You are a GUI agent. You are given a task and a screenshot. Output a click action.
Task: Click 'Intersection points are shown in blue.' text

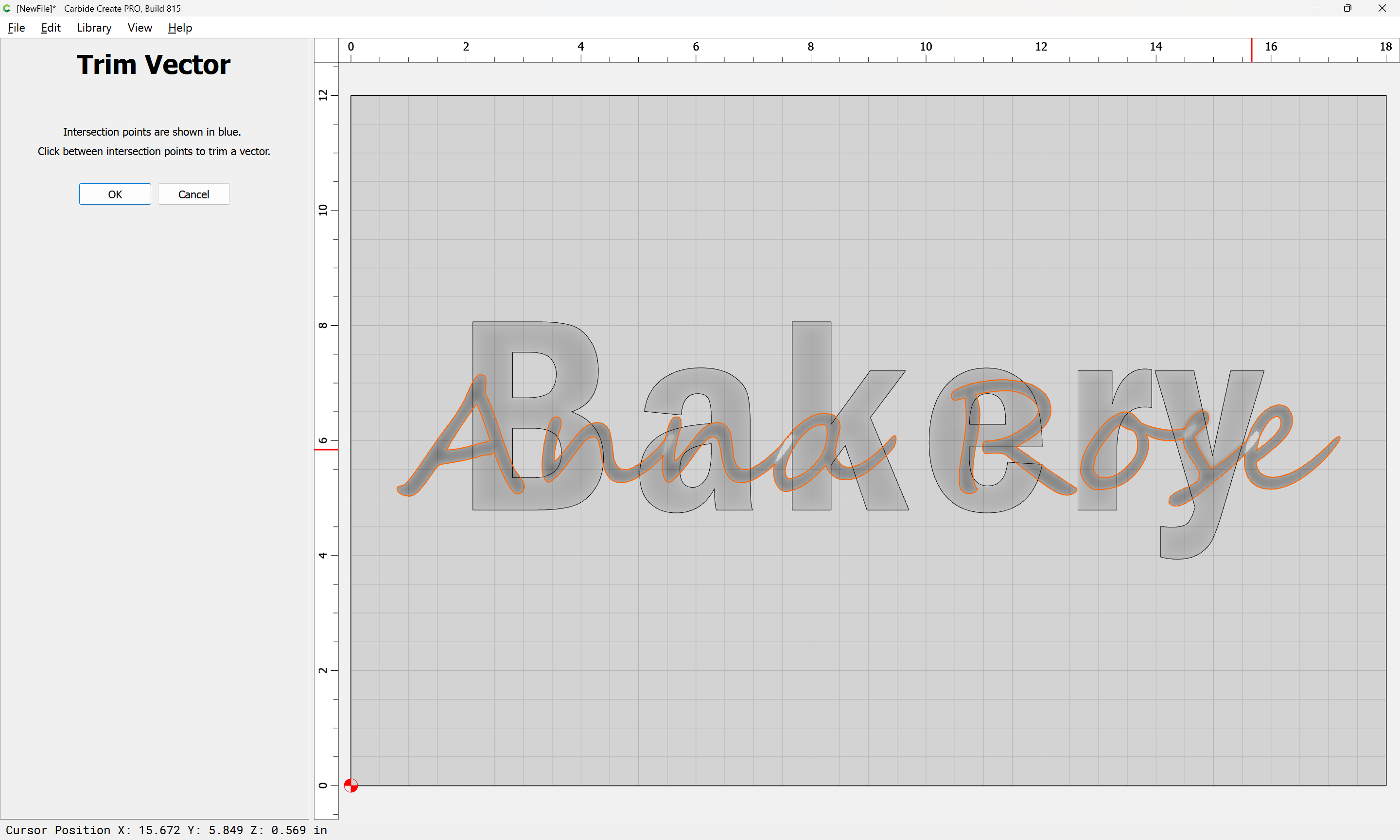click(x=152, y=132)
